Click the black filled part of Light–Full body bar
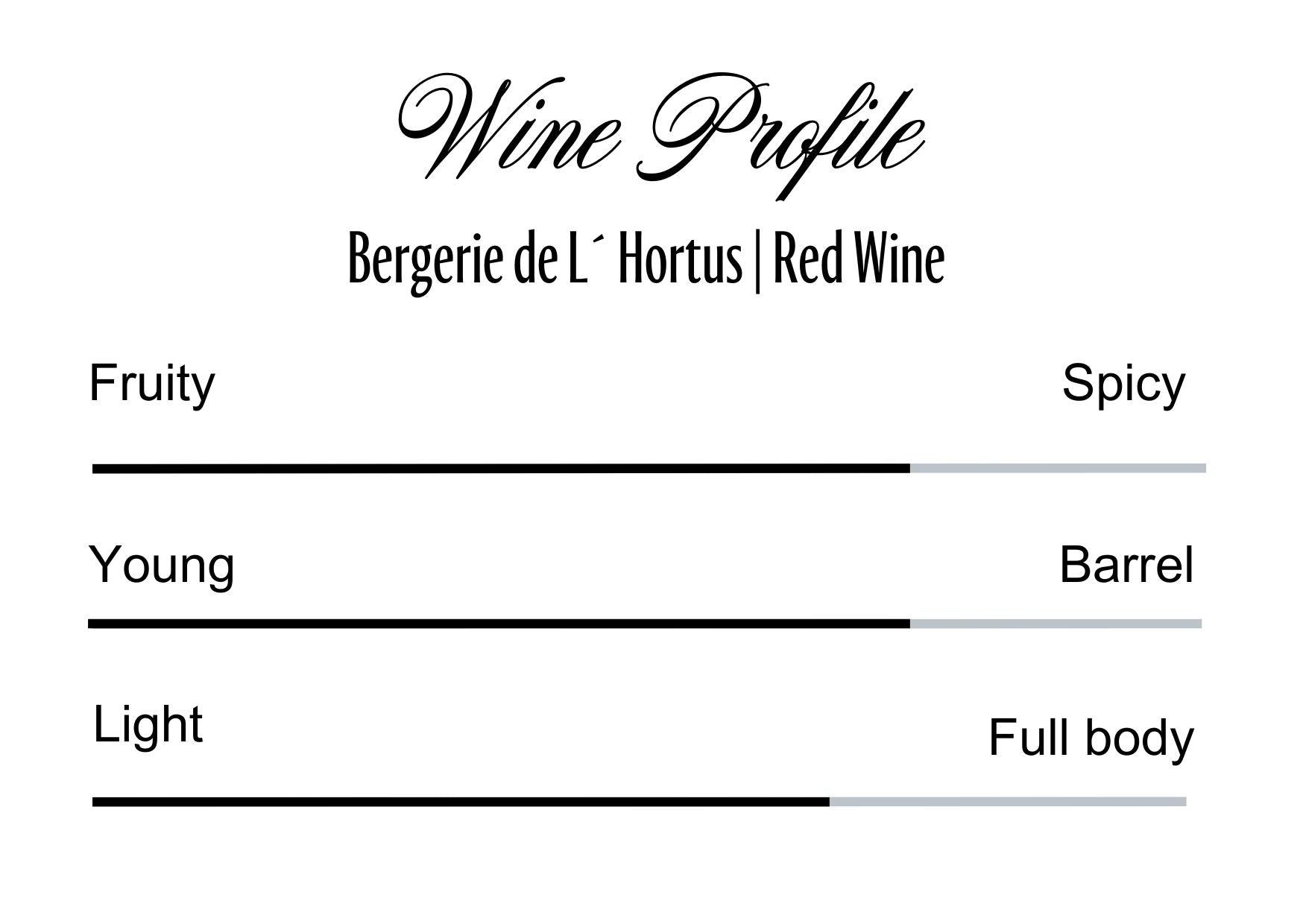 coord(461,802)
